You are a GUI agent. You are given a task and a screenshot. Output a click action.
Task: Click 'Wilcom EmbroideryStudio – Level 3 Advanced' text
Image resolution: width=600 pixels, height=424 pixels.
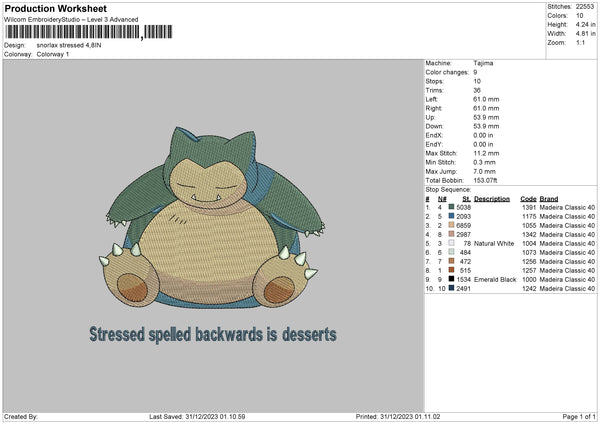coord(71,20)
